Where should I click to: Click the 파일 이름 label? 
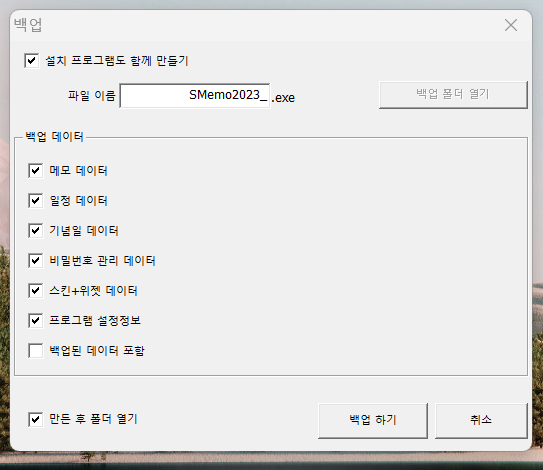pyautogui.click(x=91, y=95)
